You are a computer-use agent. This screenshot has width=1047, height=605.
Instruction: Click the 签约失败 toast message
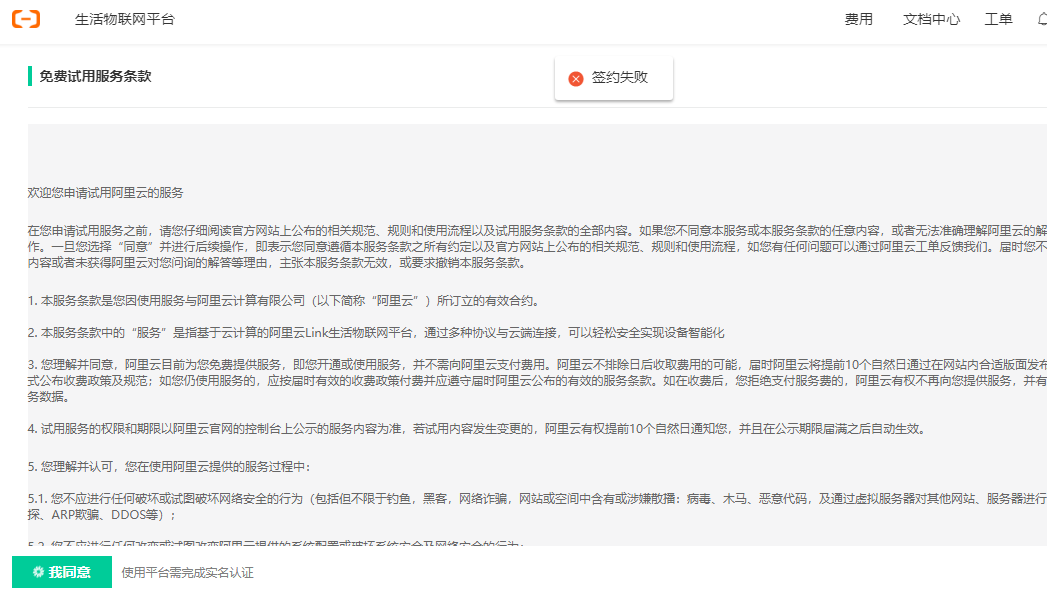[x=614, y=78]
